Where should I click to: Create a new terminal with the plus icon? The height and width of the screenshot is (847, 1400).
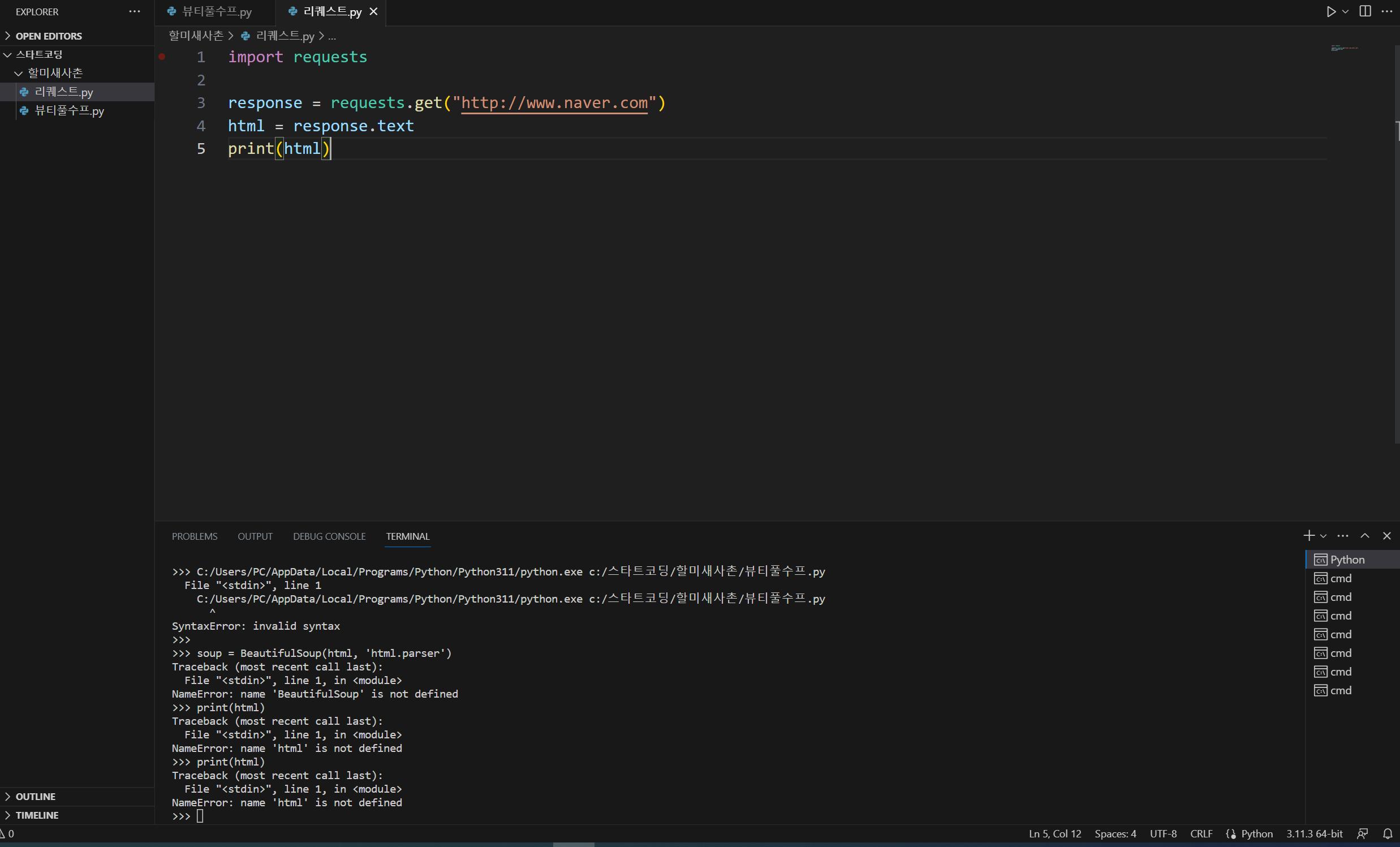coord(1309,535)
